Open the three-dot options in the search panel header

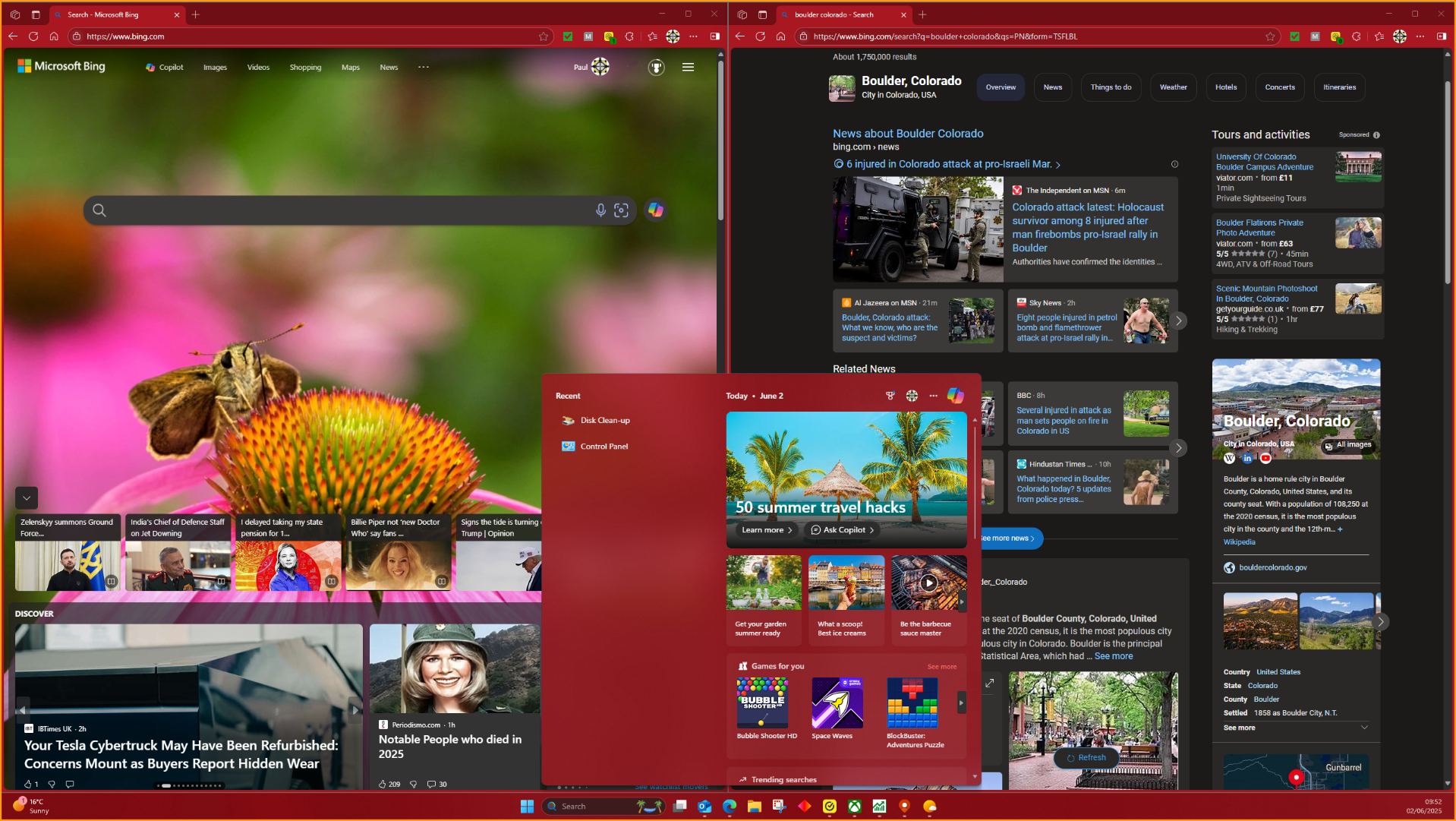(x=934, y=396)
